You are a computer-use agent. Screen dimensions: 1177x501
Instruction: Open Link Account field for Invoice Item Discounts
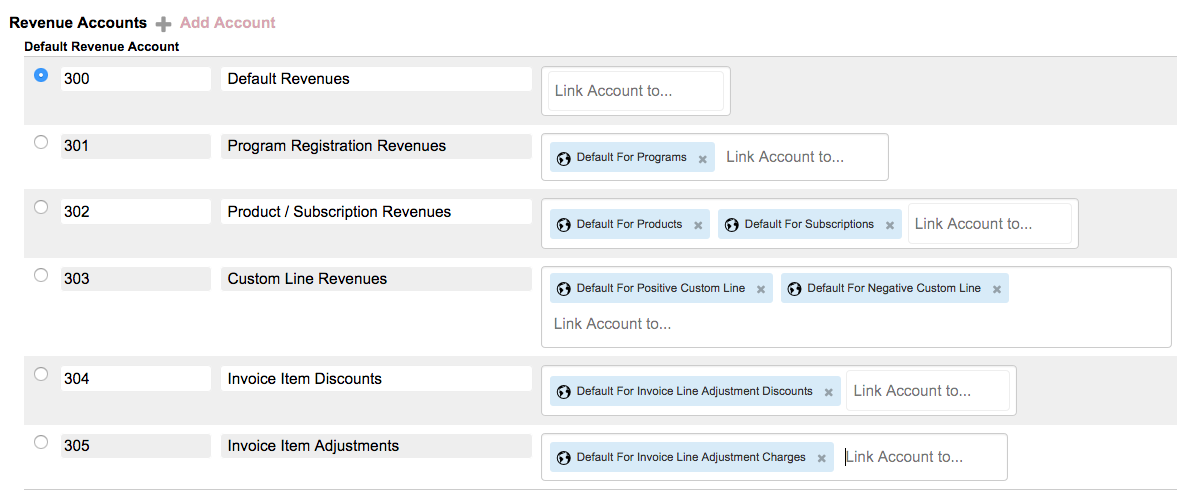[928, 391]
